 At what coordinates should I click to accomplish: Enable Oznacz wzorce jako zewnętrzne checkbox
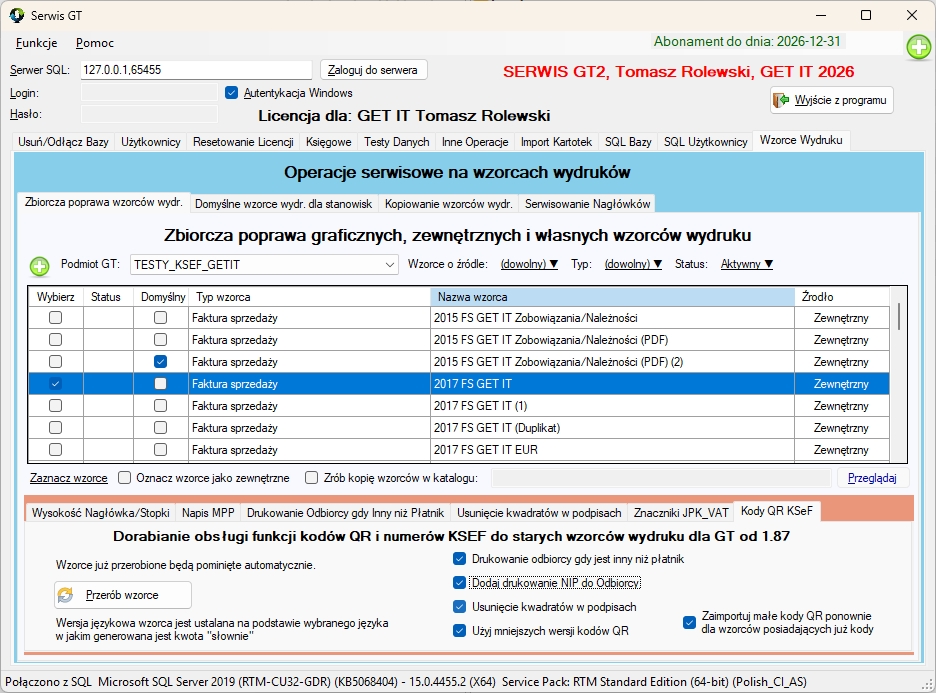pos(125,478)
